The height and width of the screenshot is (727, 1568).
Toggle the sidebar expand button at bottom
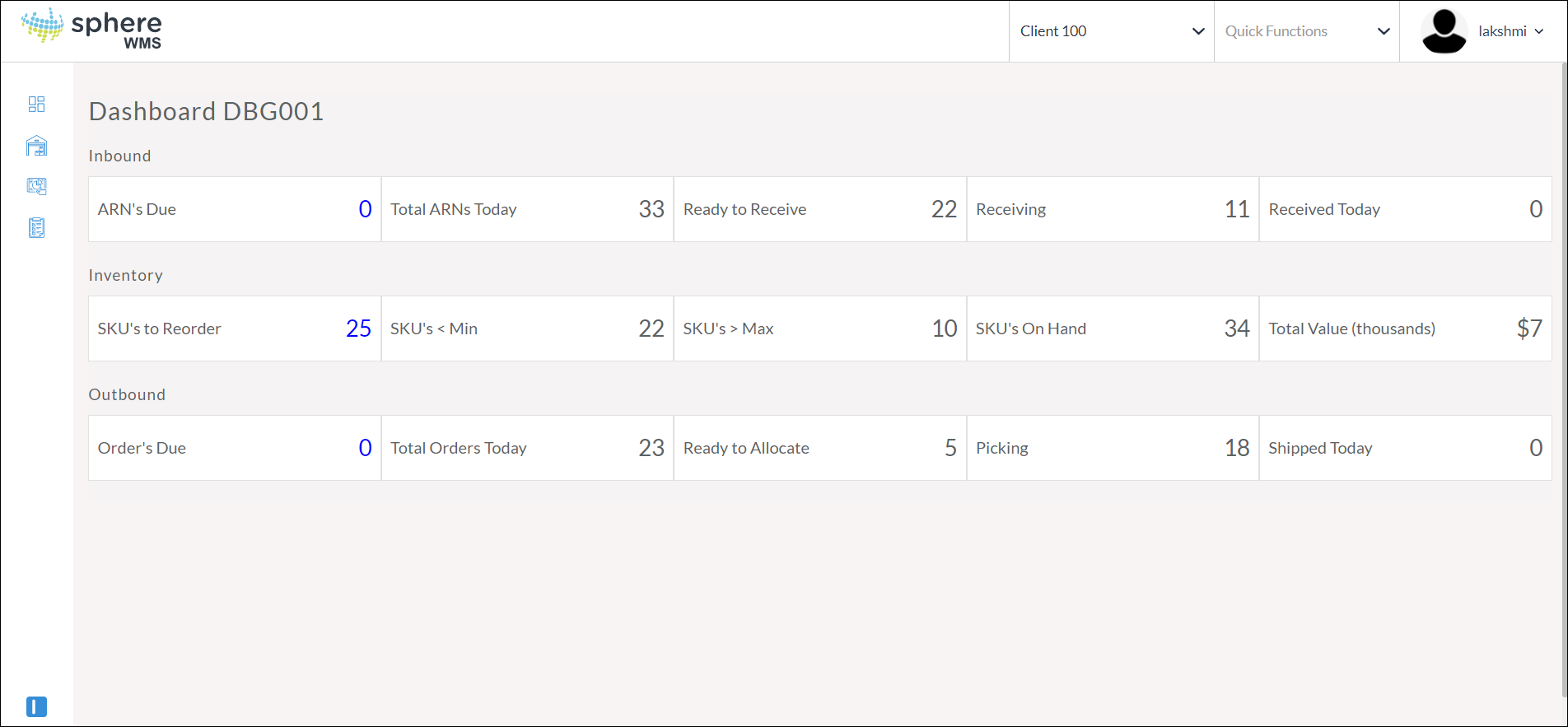[x=36, y=706]
